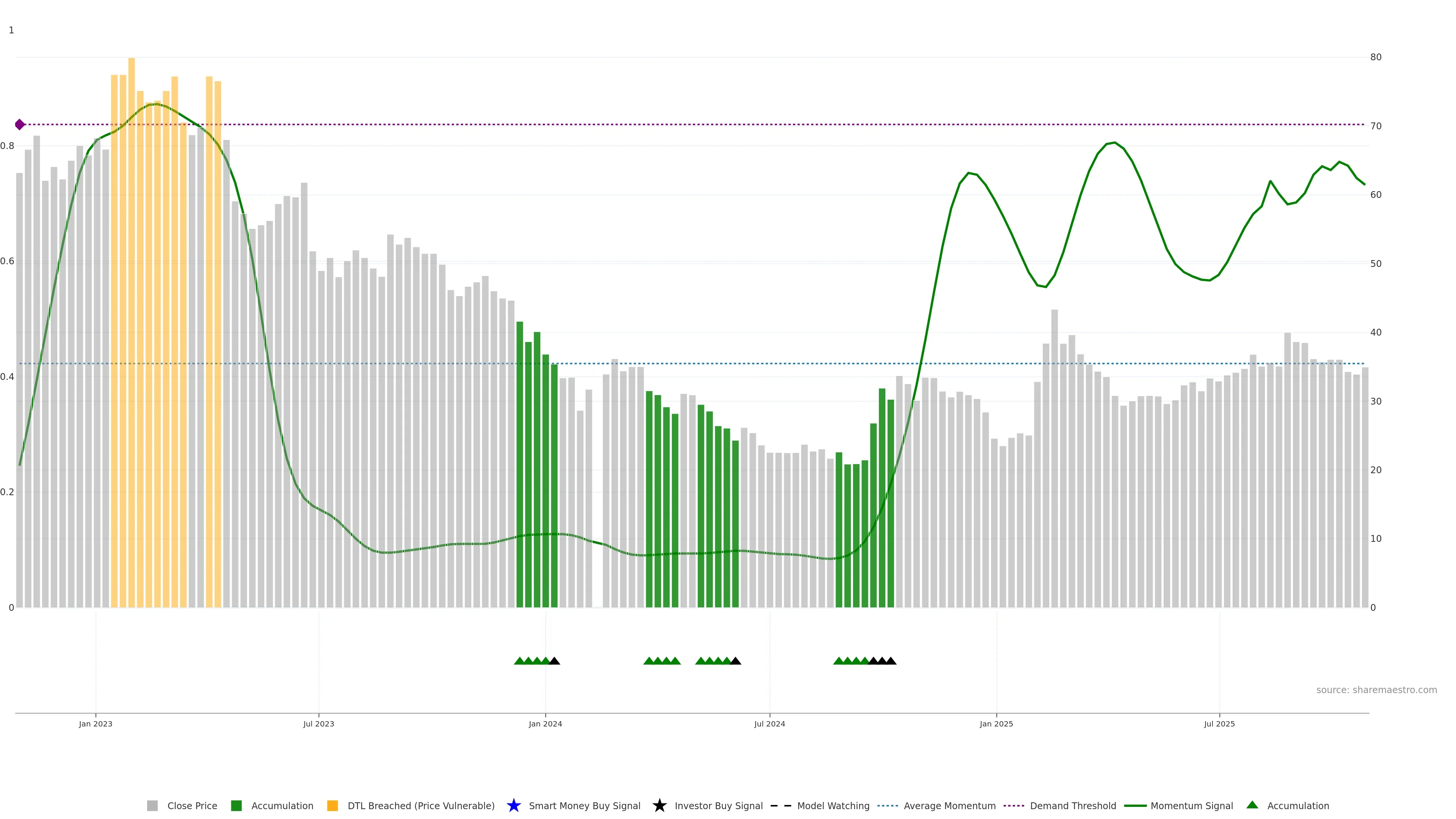Click the purple Demand Threshold legend line
This screenshot has height=819, width=1456.
(1014, 806)
